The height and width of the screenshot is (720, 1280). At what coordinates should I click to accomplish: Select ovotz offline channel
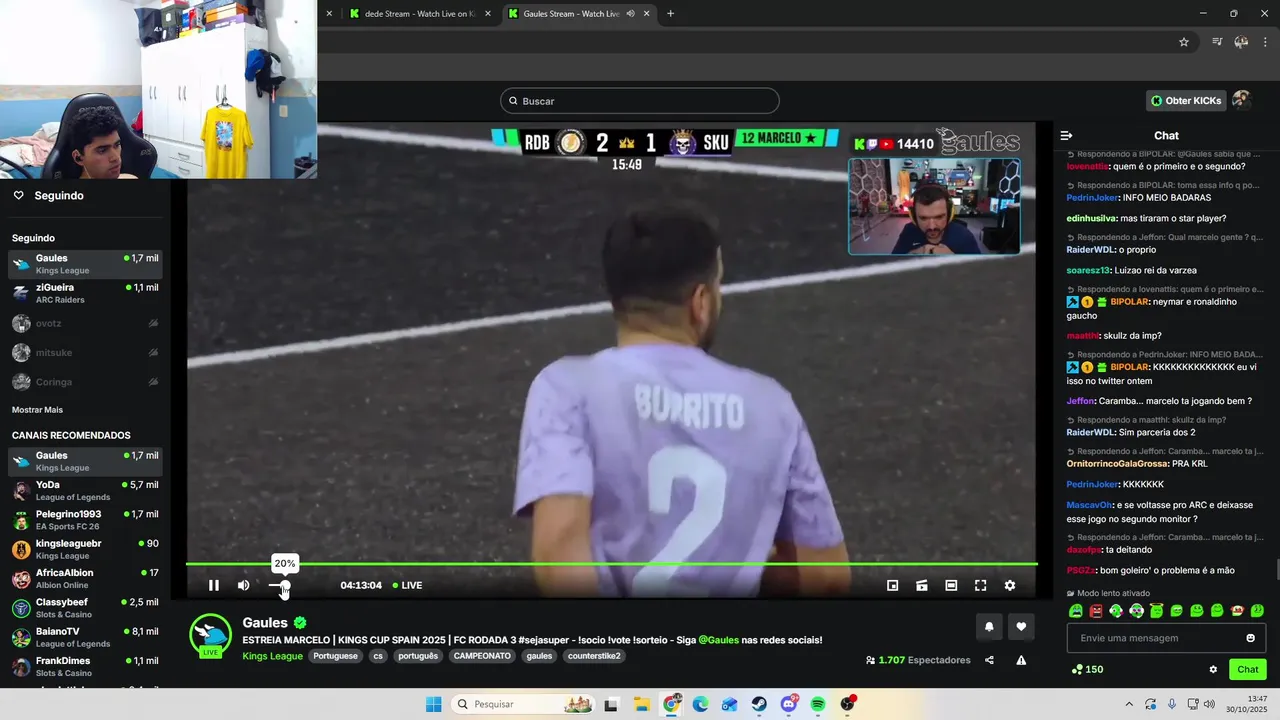(x=85, y=323)
